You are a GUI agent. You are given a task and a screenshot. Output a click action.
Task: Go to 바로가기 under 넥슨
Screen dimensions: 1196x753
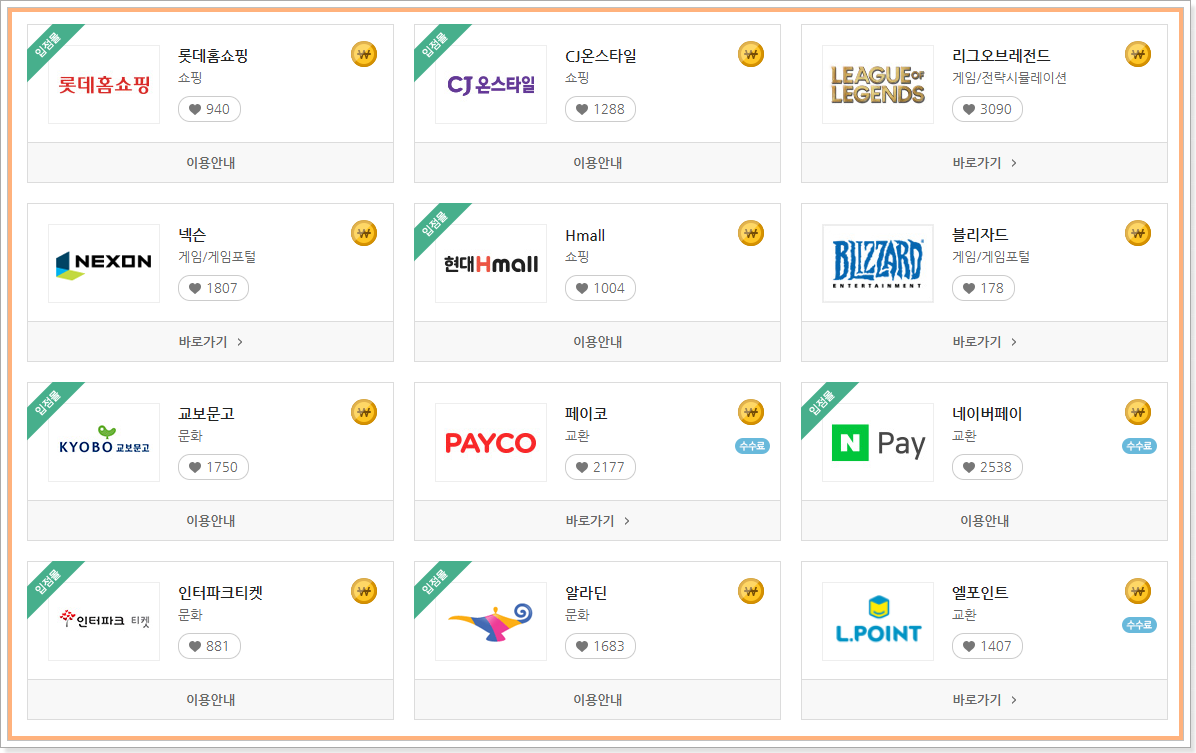211,342
